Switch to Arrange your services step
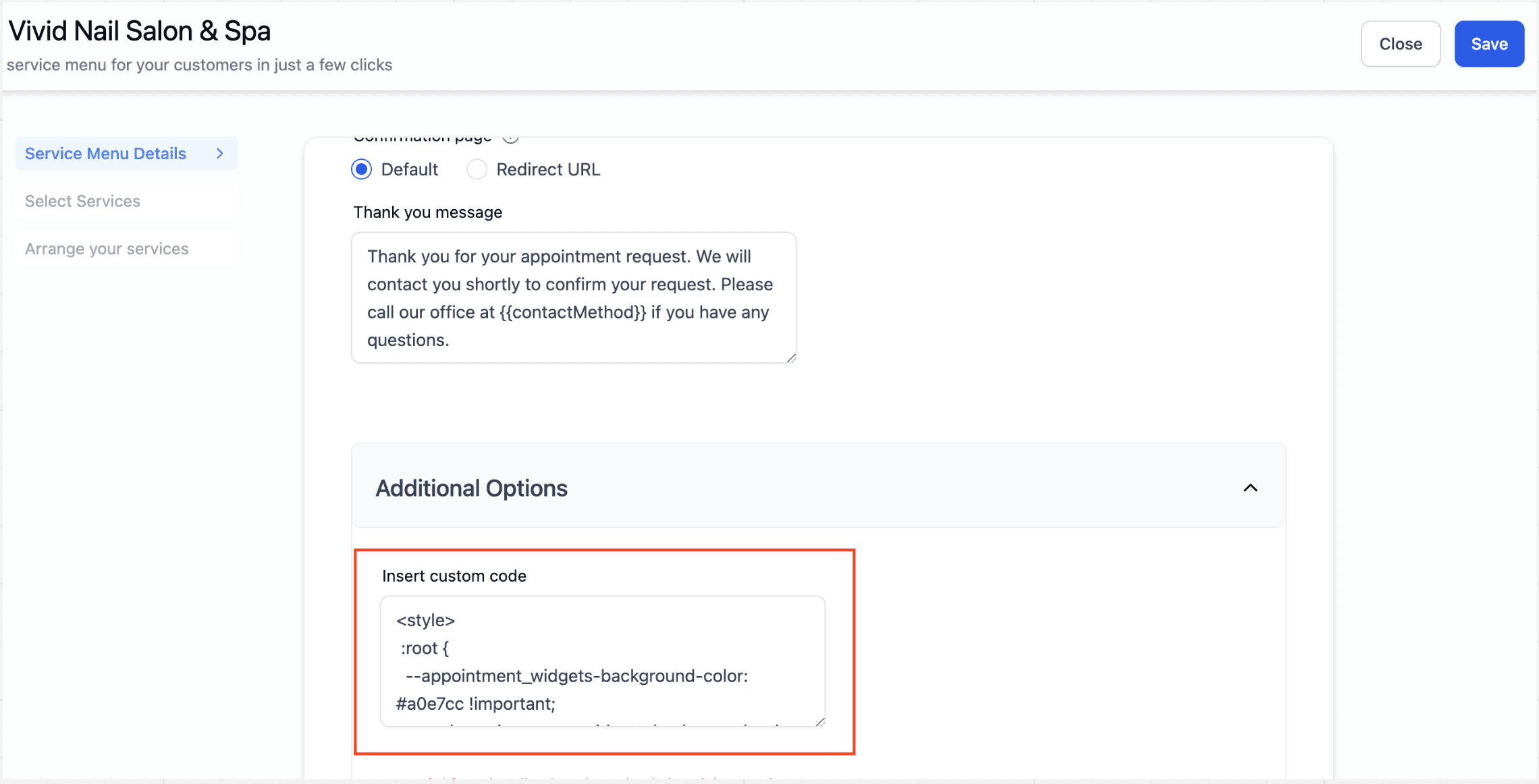The height and width of the screenshot is (784, 1539). click(x=127, y=249)
